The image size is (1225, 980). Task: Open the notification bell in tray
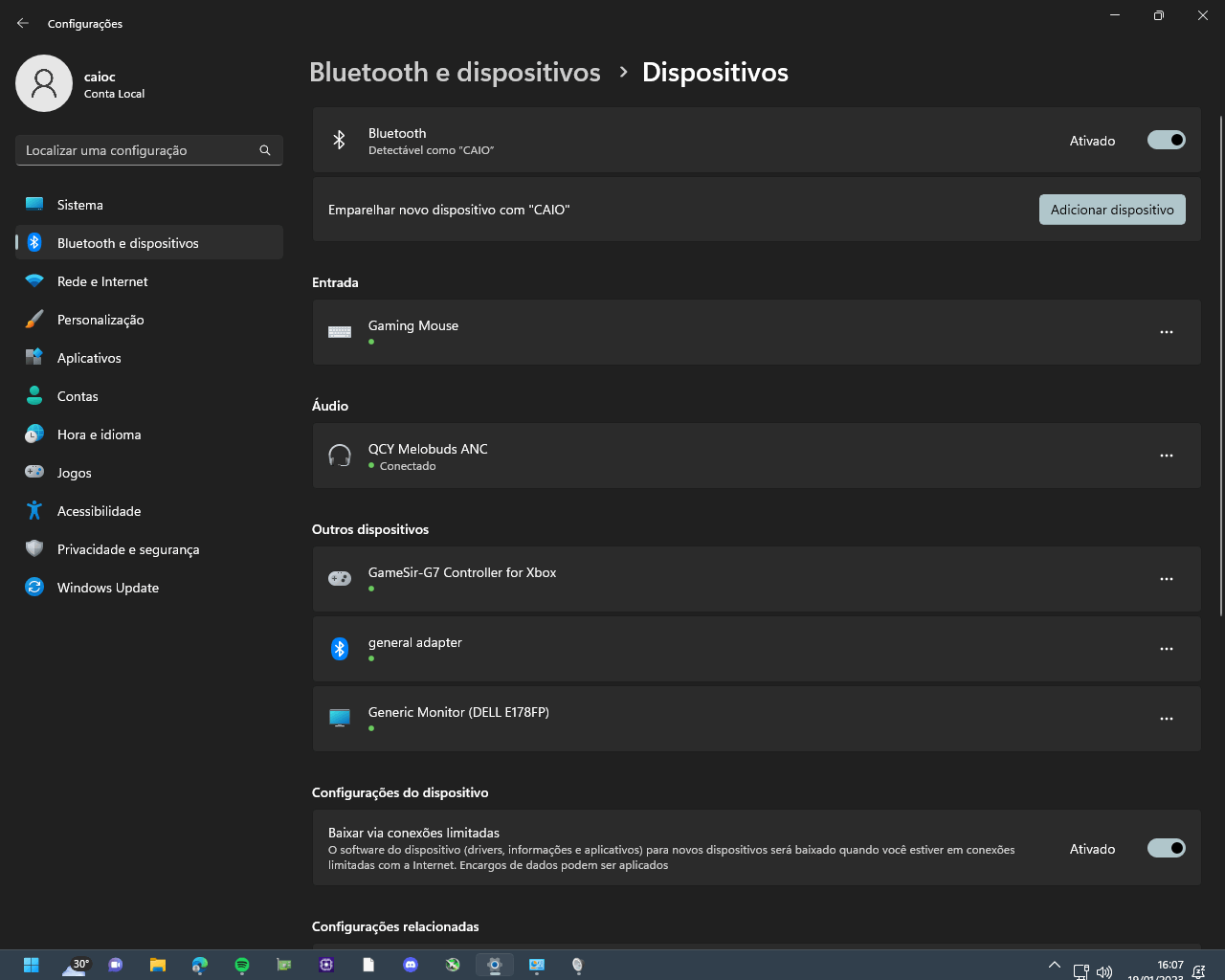[x=1199, y=971]
